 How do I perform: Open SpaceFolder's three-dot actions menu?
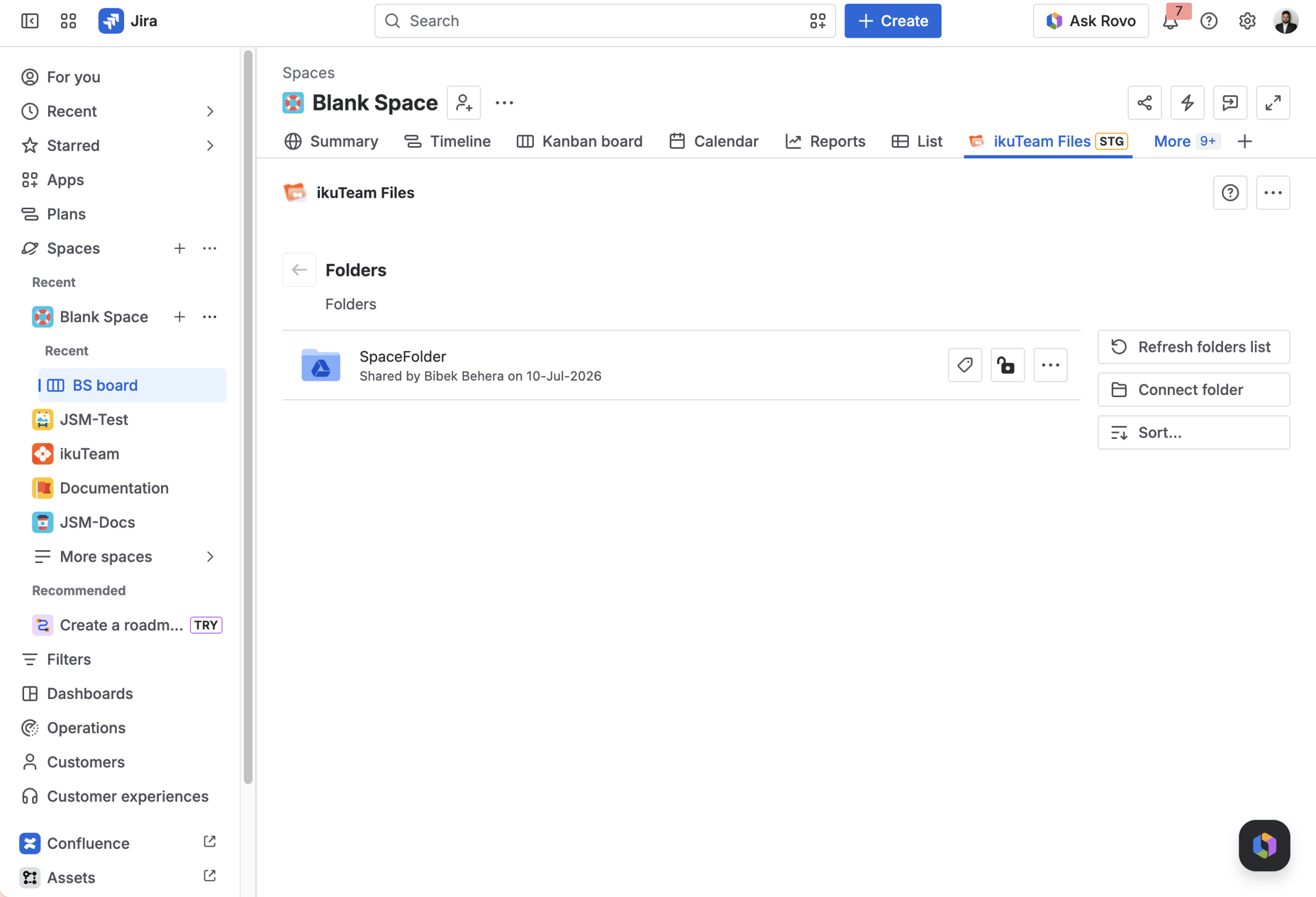click(x=1050, y=365)
